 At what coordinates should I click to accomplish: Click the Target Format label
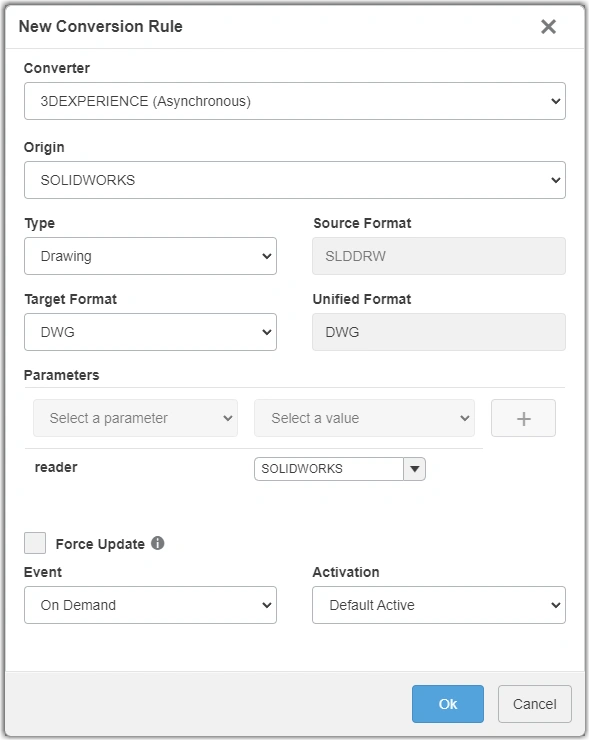click(70, 299)
